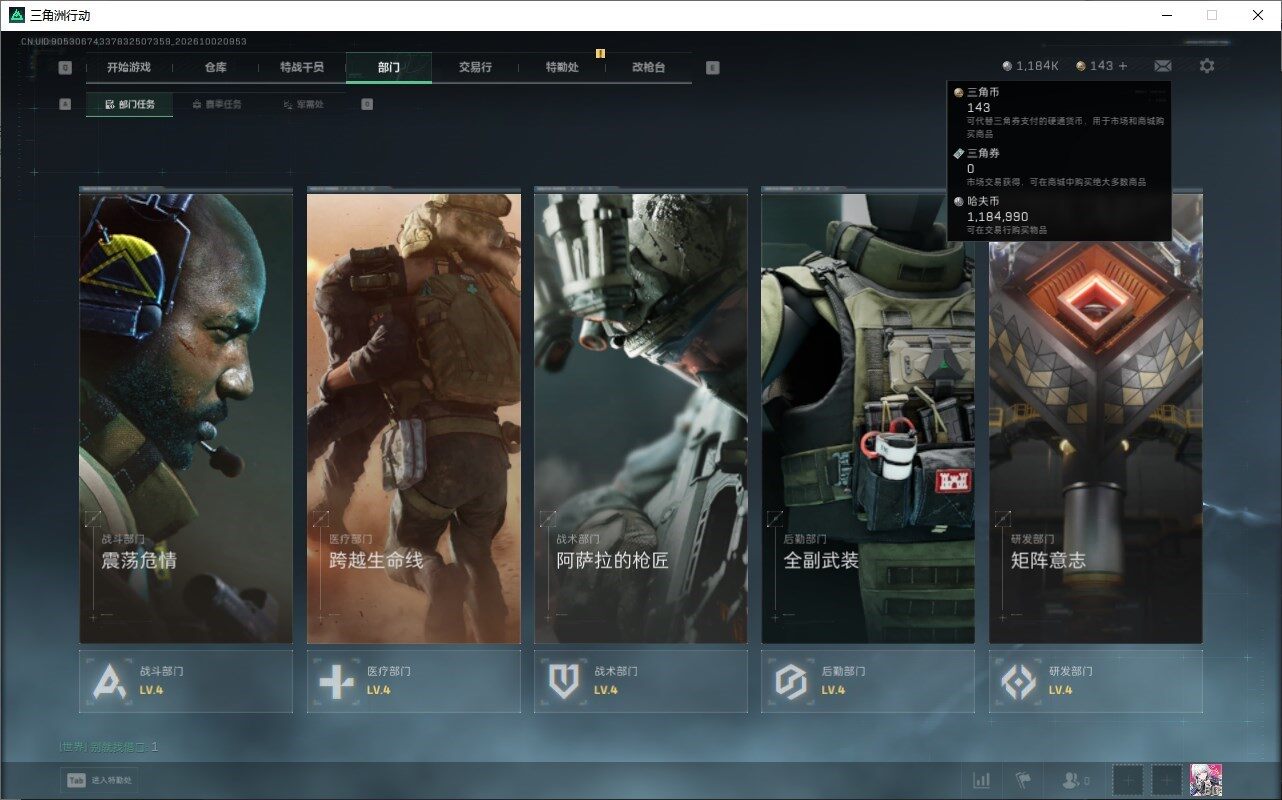Image resolution: width=1282 pixels, height=800 pixels.
Task: Click the 研发部门 LV.4 button
Action: pyautogui.click(x=1096, y=681)
